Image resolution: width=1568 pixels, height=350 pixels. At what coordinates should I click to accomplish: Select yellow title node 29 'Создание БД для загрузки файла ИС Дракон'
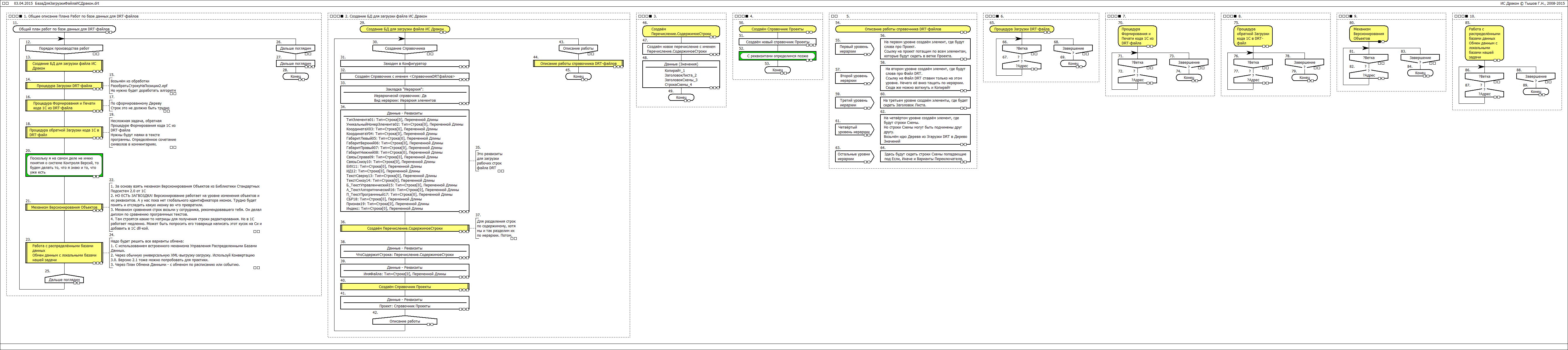[x=405, y=29]
